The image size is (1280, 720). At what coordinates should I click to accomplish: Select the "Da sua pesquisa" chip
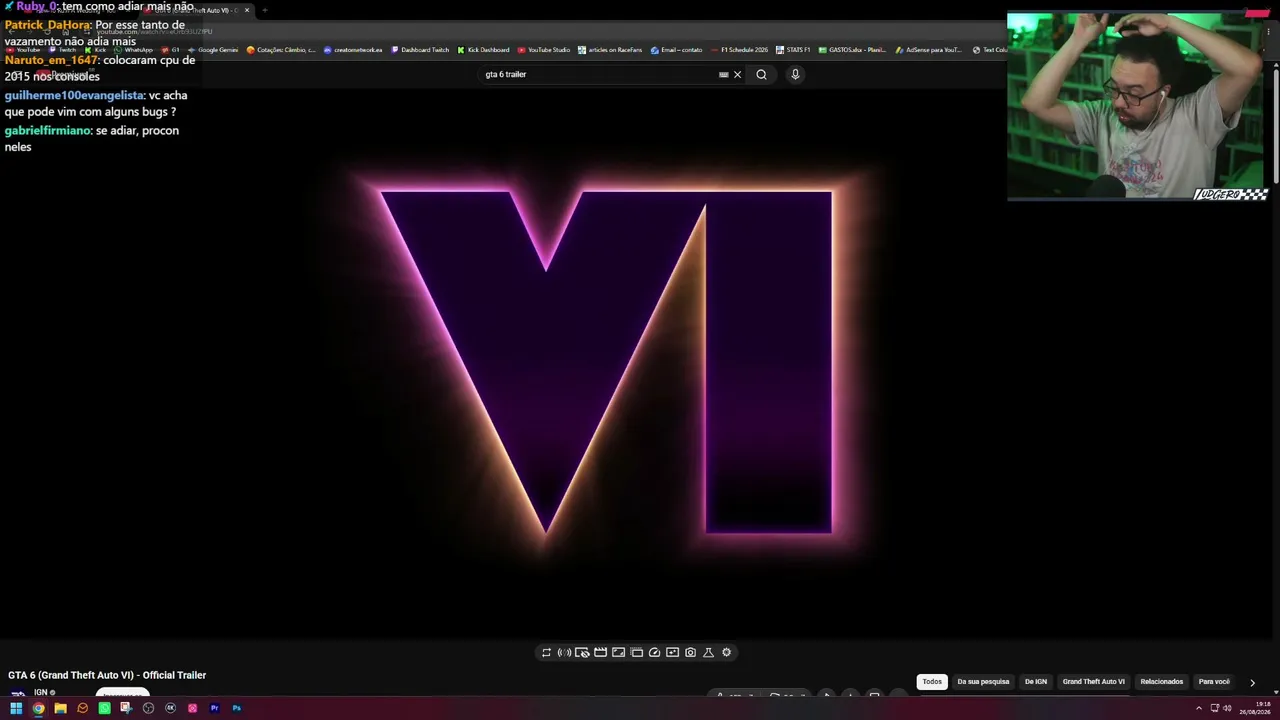click(x=983, y=682)
